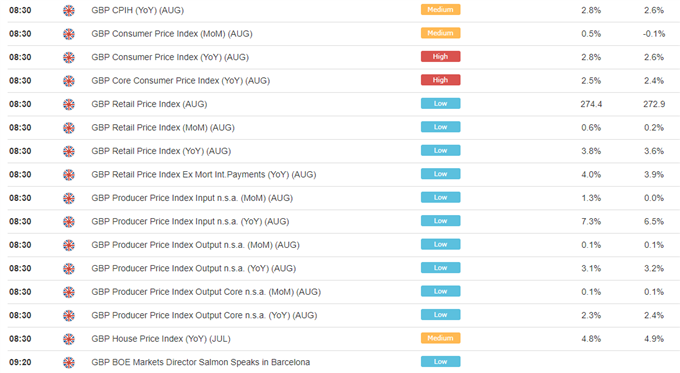
Task: Click UK flag on Producer Price Index Input (MoM) row
Action: [69, 198]
